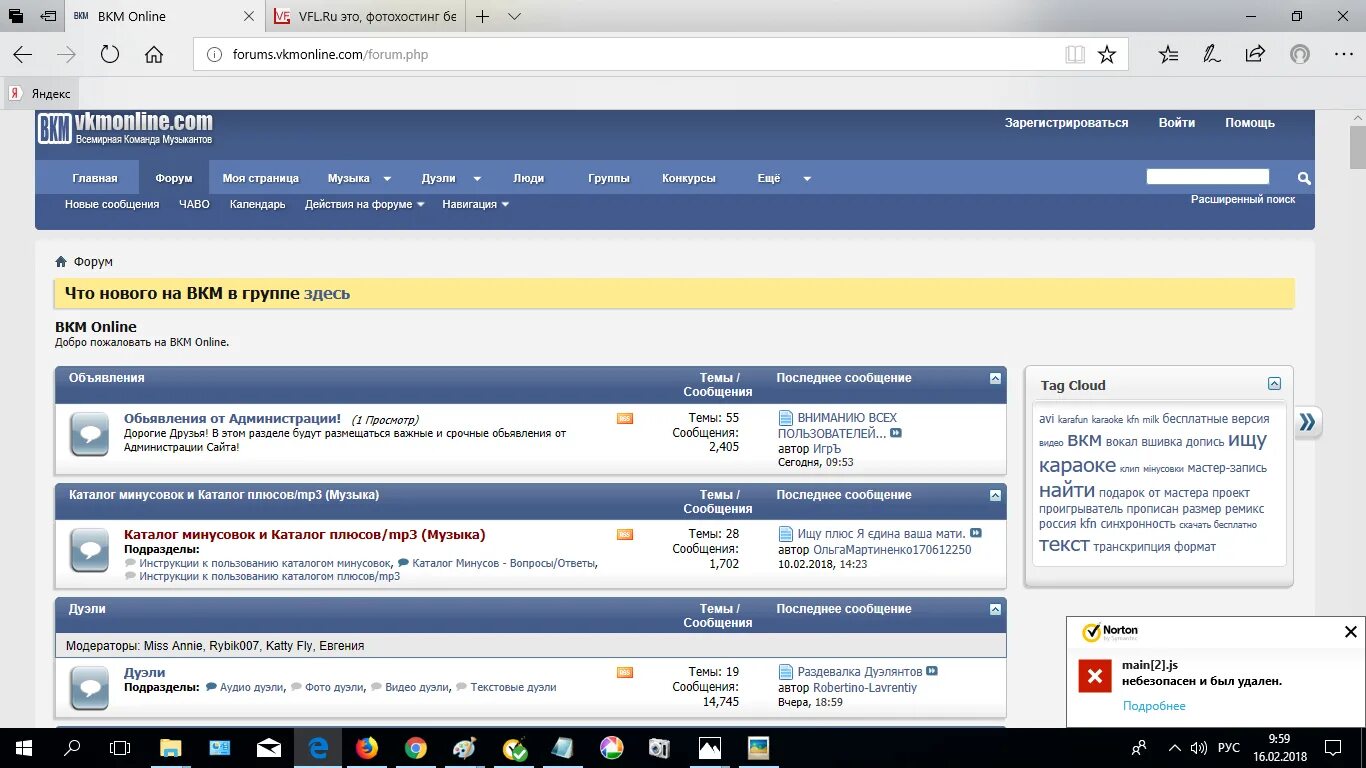Open Task View on taskbar
The height and width of the screenshot is (768, 1366).
click(x=120, y=747)
